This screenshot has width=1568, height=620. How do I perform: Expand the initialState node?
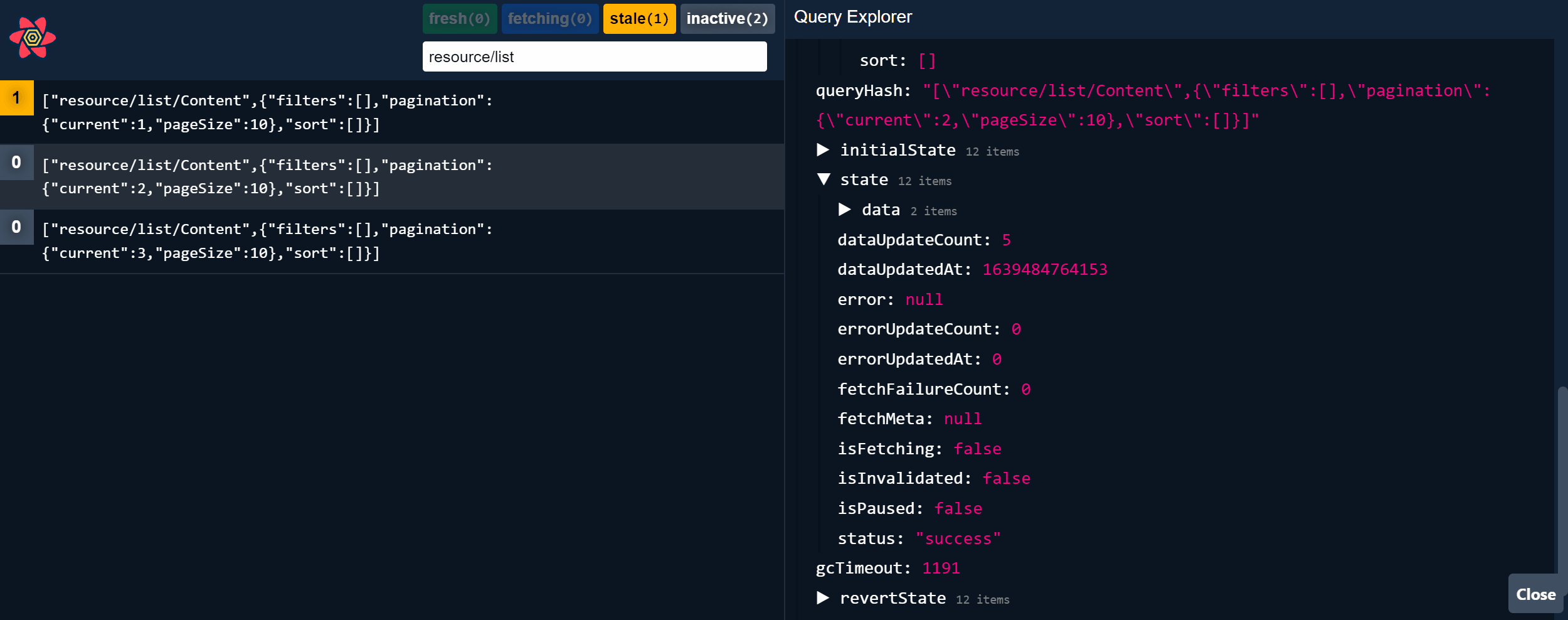[823, 150]
